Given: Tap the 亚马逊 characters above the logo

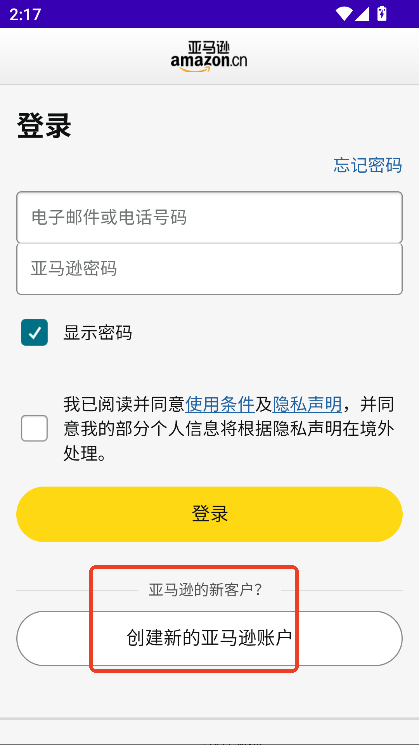Looking at the screenshot, I should pyautogui.click(x=209, y=48).
